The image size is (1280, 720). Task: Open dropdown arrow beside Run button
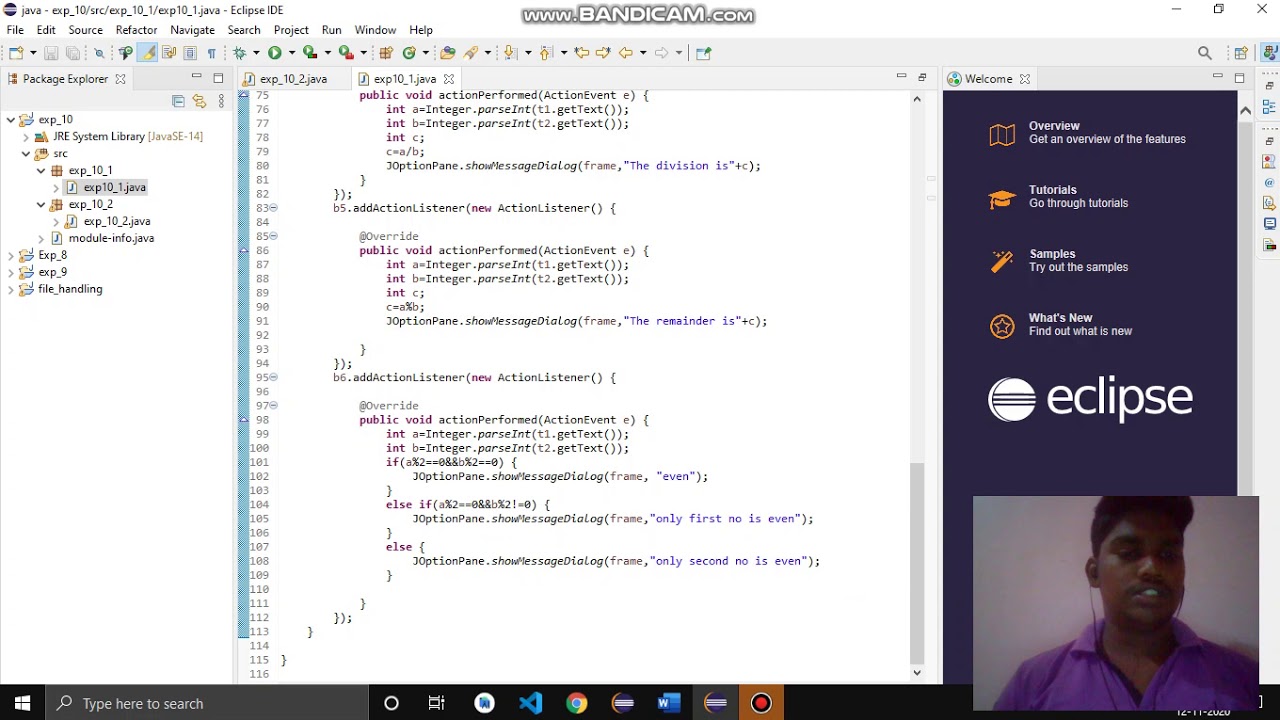(x=291, y=53)
